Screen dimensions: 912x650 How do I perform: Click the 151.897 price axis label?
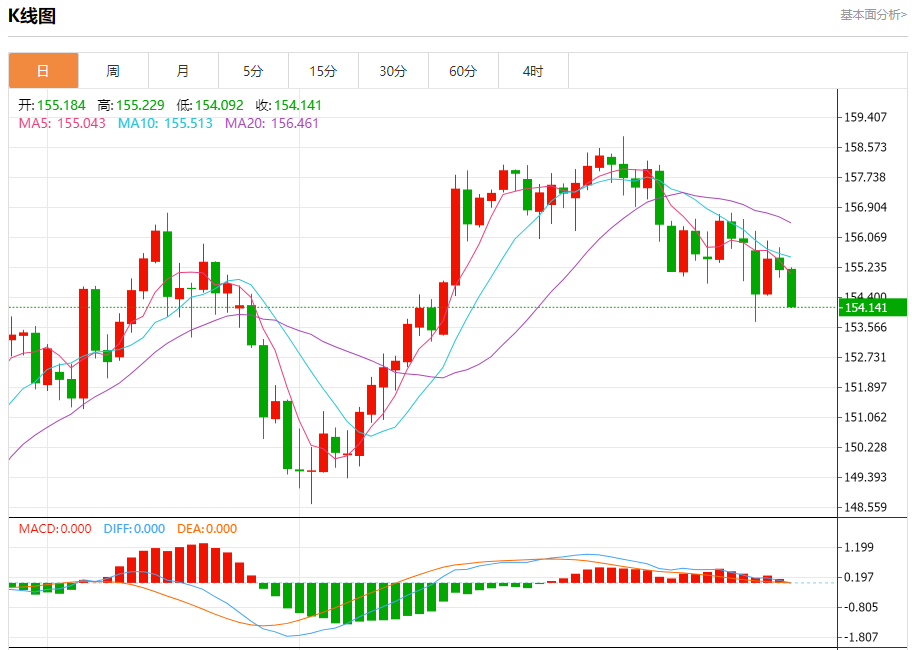(x=865, y=387)
